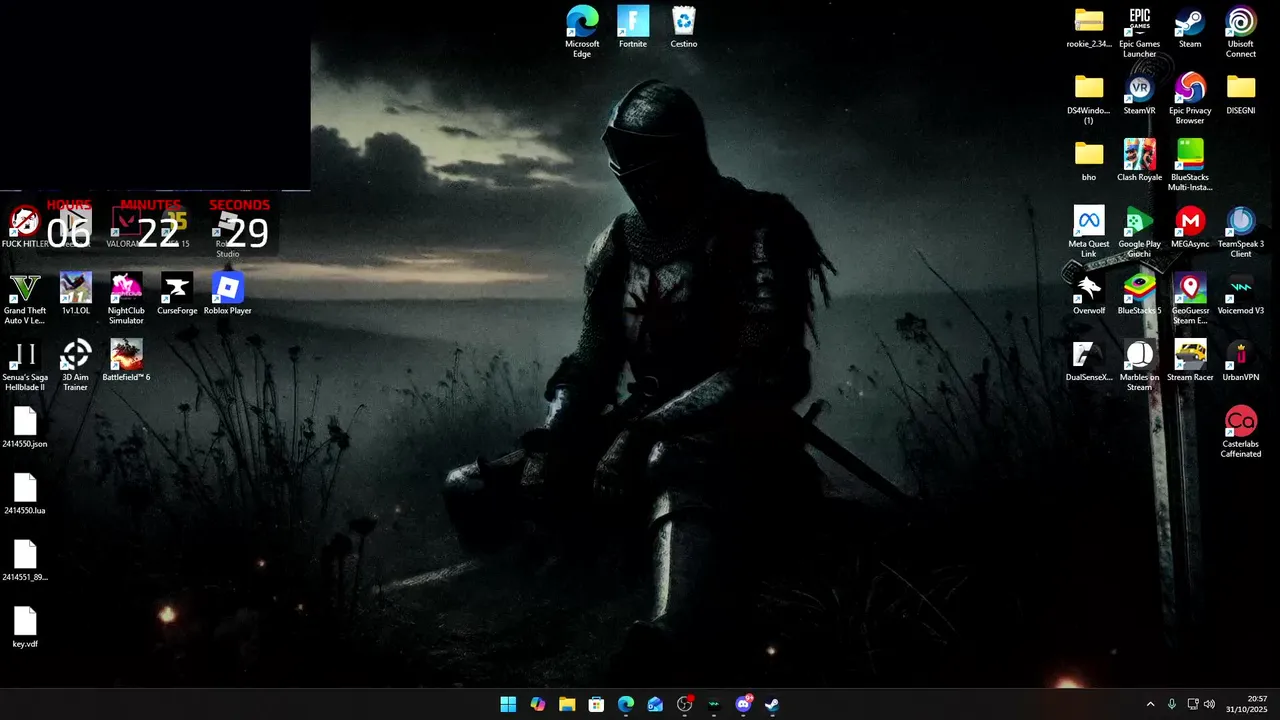Launch CurseForge

[177, 295]
